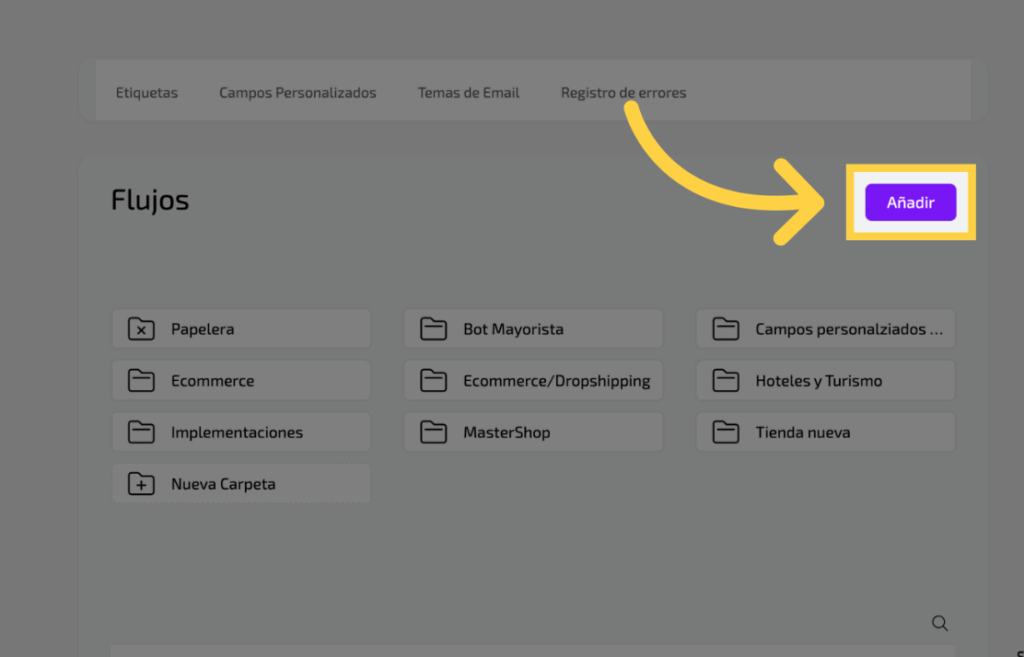Go to the Temas de Email tab
Image resolution: width=1024 pixels, height=657 pixels.
coord(468,93)
